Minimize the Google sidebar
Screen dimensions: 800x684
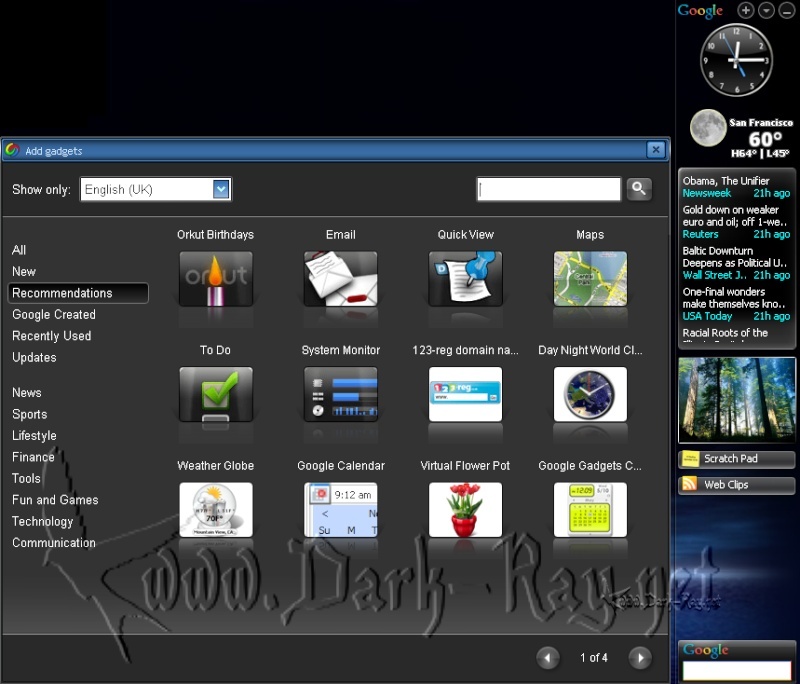tap(787, 10)
